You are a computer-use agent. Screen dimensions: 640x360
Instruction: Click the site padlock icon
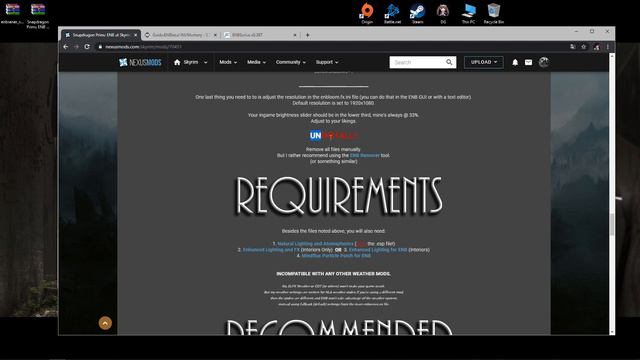coord(100,47)
